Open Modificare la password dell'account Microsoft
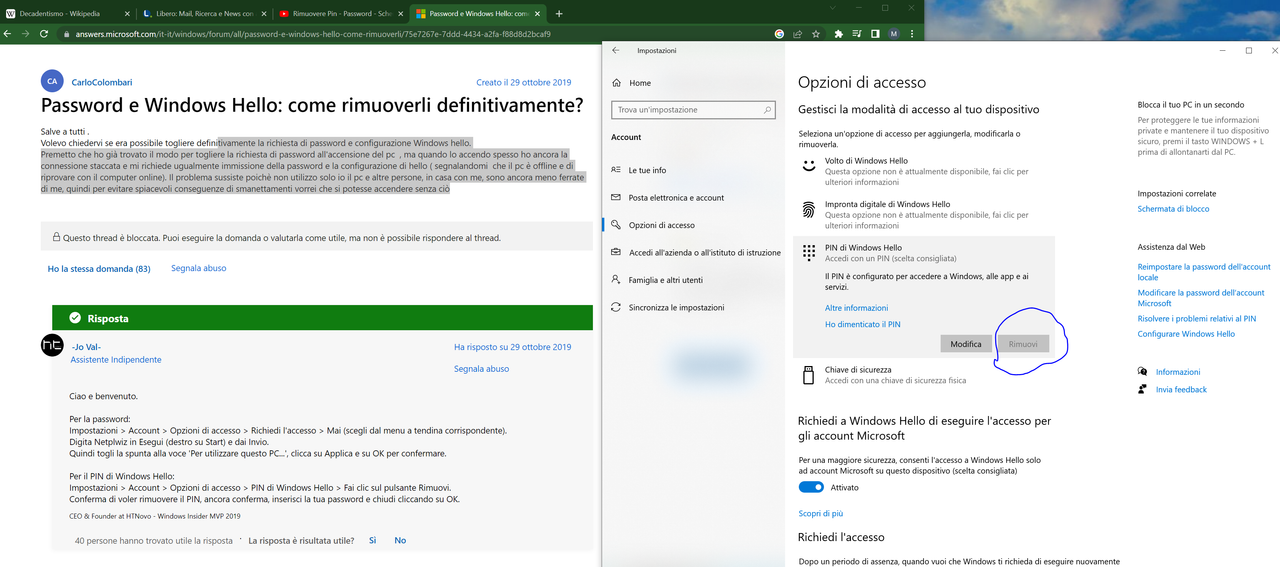This screenshot has height=567, width=1280. (x=1201, y=298)
